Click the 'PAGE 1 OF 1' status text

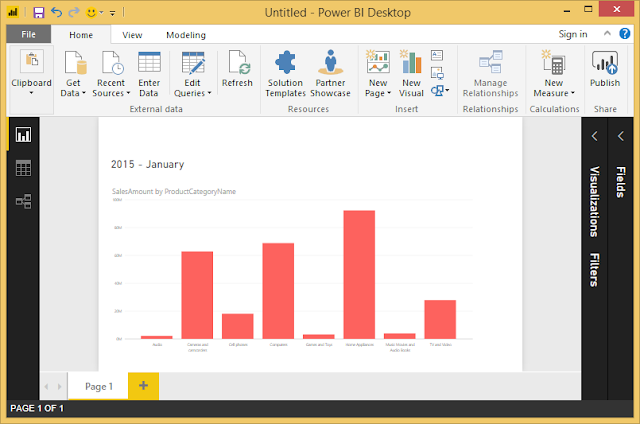(x=37, y=408)
